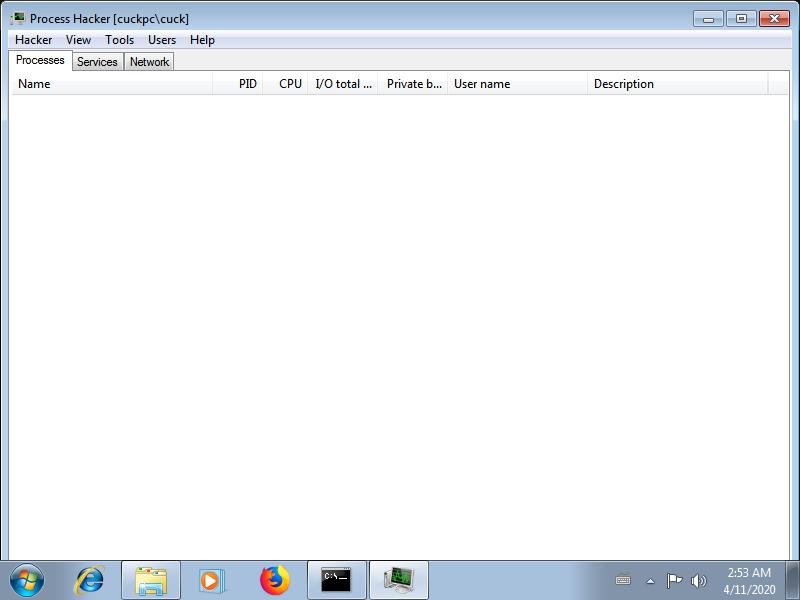Click the Process Hacker title bar icon

click(17, 18)
